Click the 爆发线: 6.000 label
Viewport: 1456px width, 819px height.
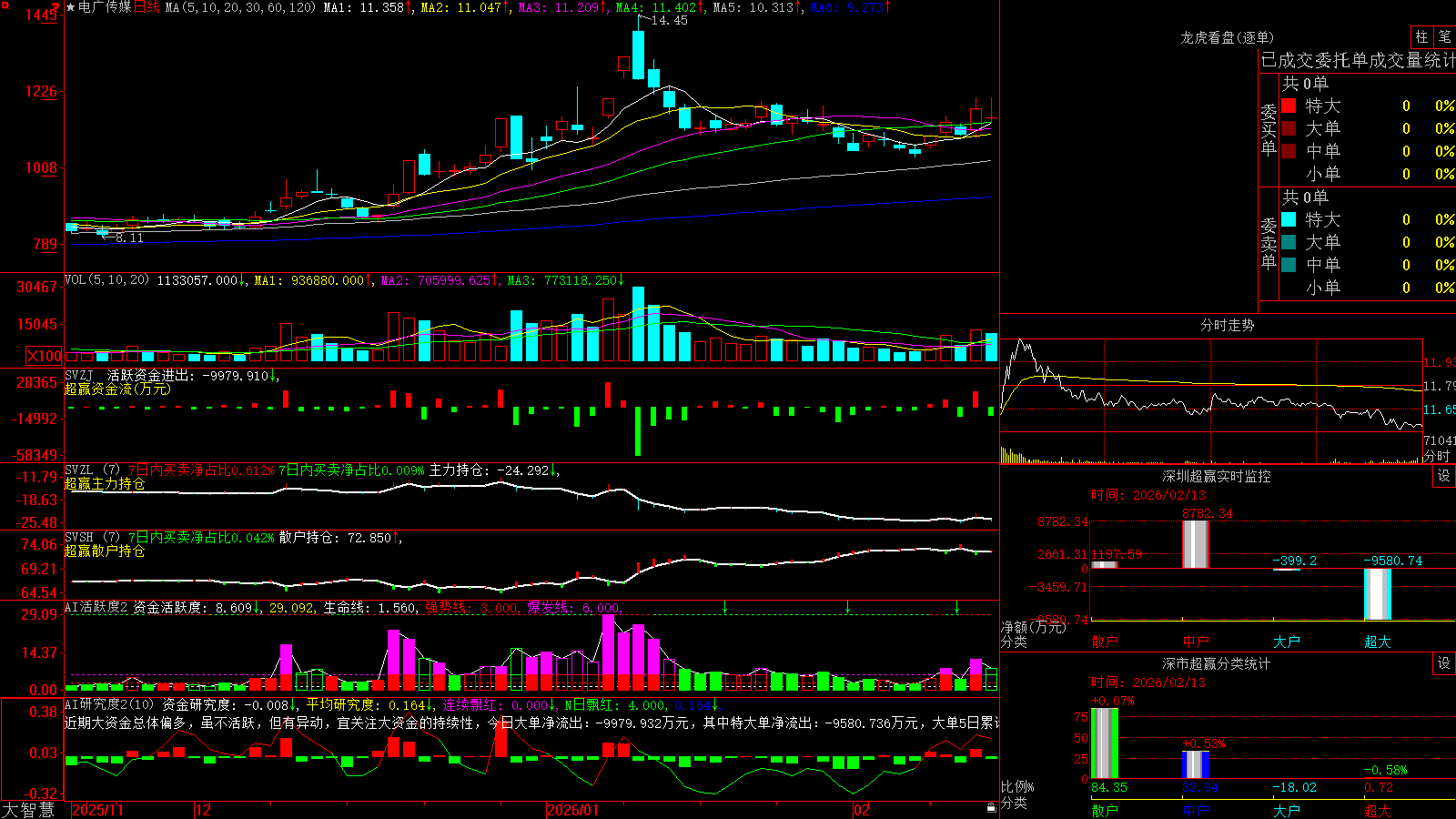coord(574,607)
